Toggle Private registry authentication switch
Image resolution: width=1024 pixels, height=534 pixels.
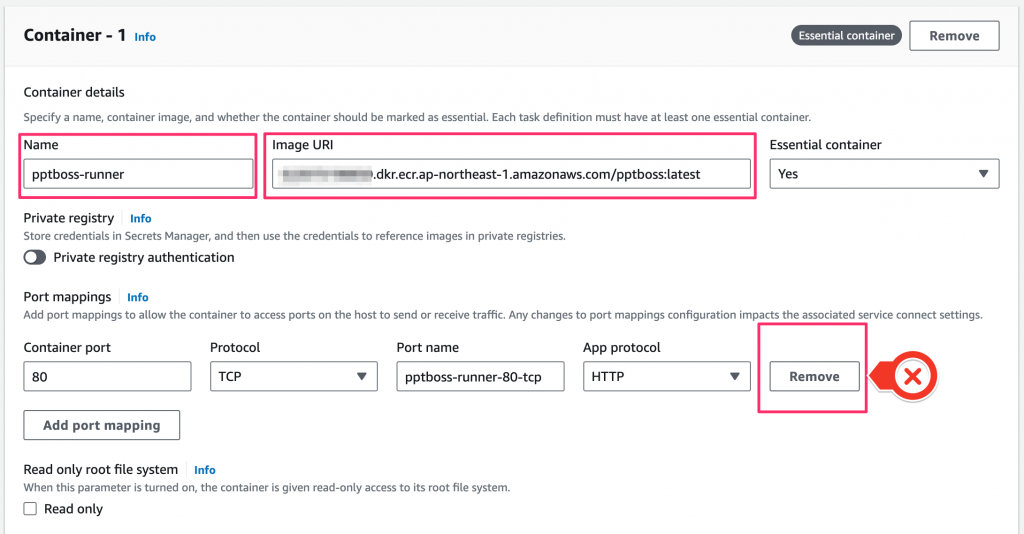[x=35, y=257]
